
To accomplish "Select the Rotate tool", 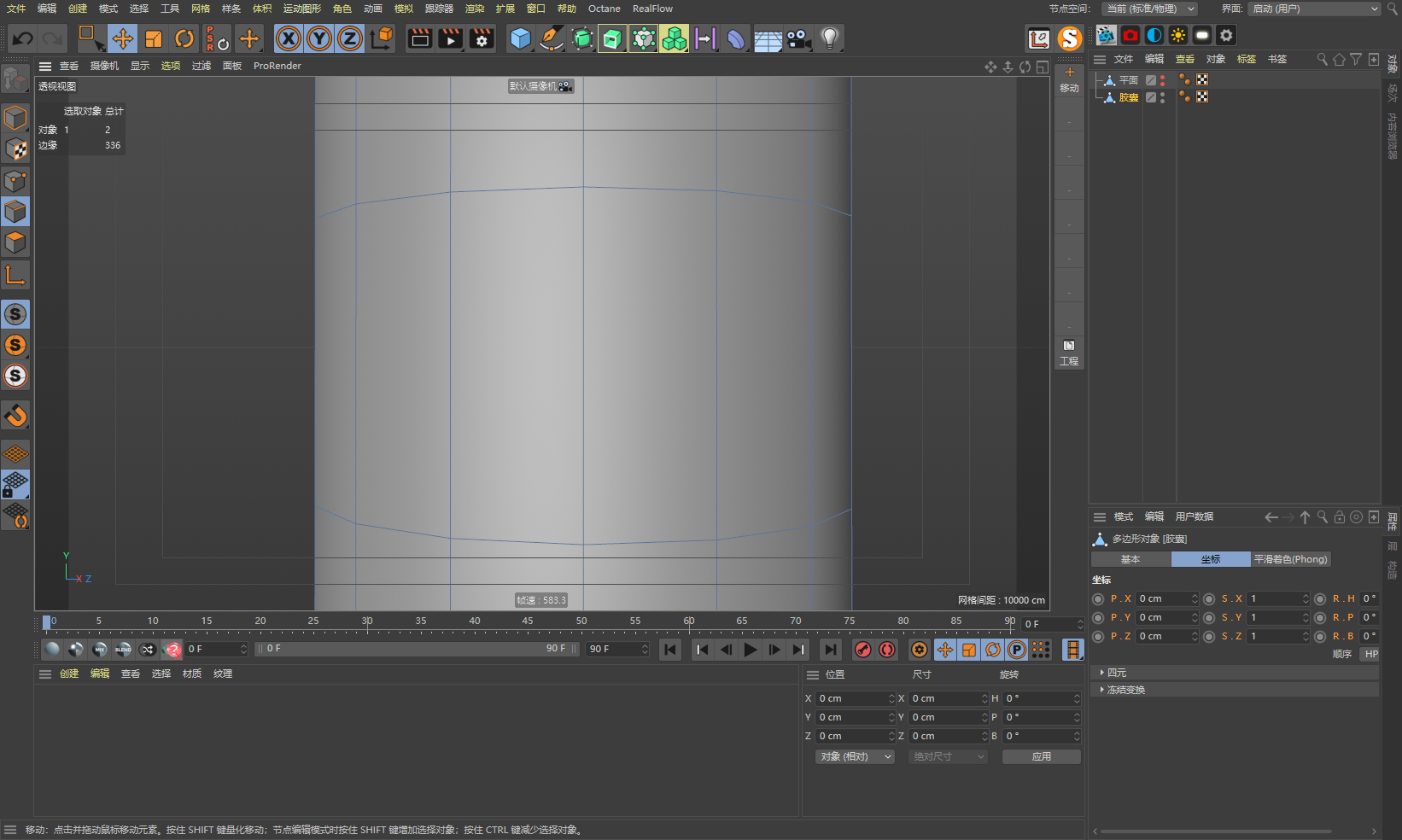I will pyautogui.click(x=184, y=38).
